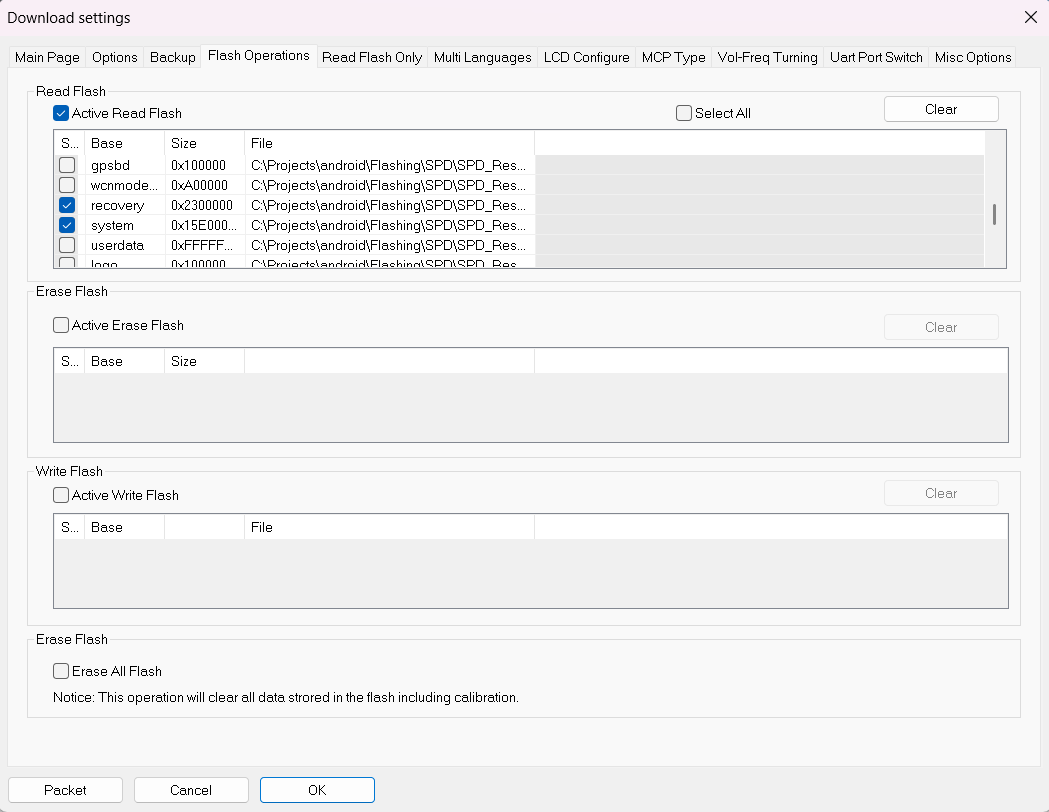This screenshot has width=1049, height=812.
Task: Open the LCD Configure tab
Action: (586, 57)
